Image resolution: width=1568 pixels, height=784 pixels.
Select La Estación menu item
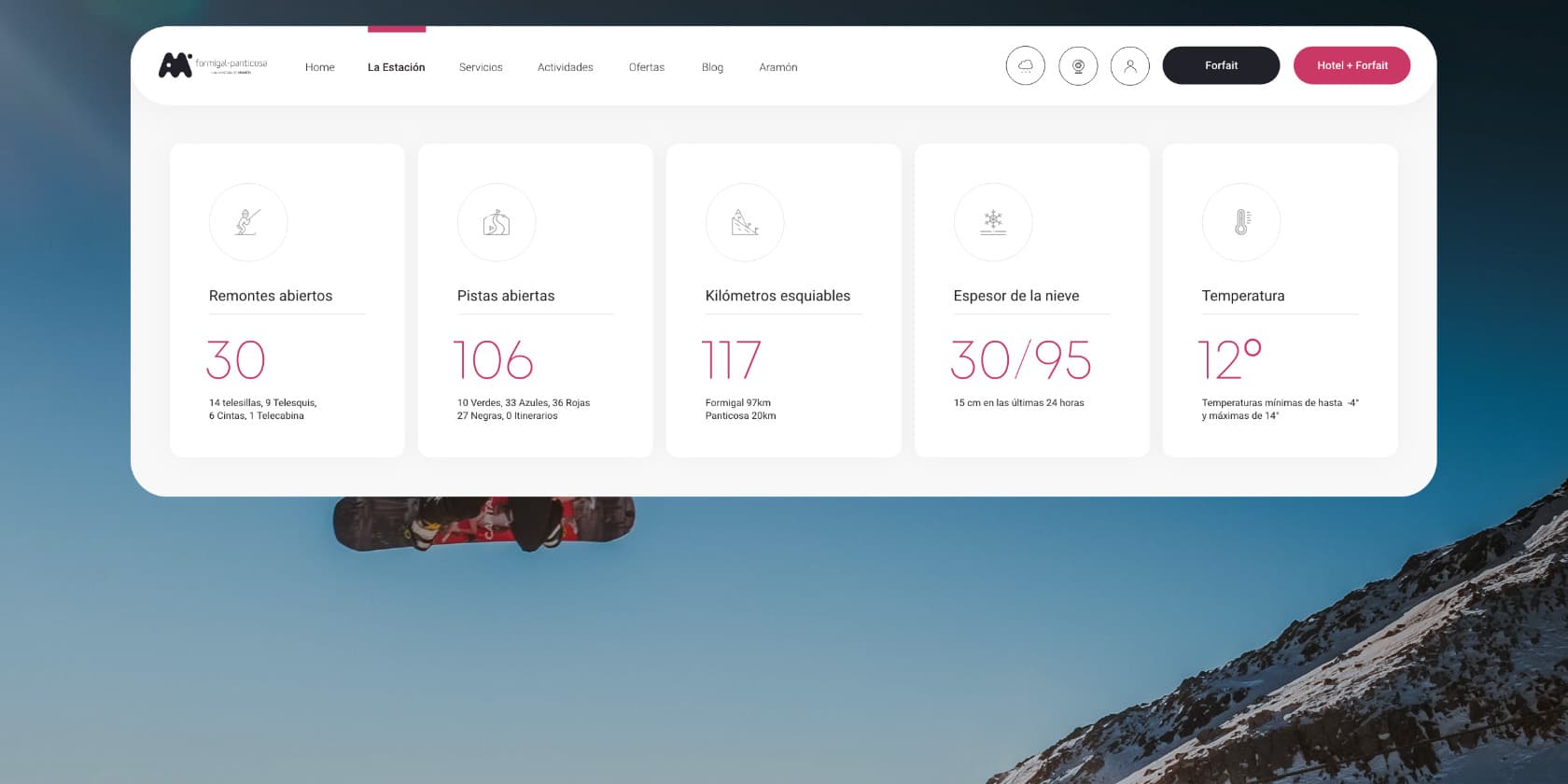pos(396,67)
